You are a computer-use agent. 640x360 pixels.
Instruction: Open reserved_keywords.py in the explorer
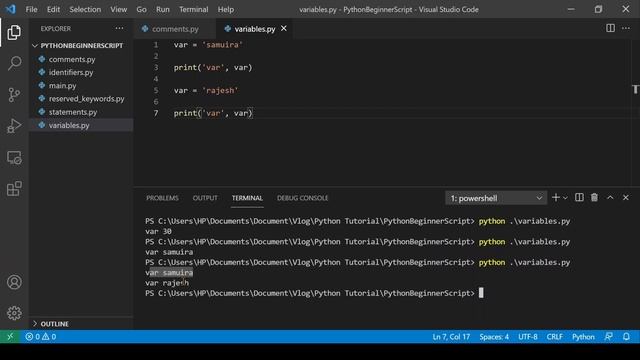(87, 99)
